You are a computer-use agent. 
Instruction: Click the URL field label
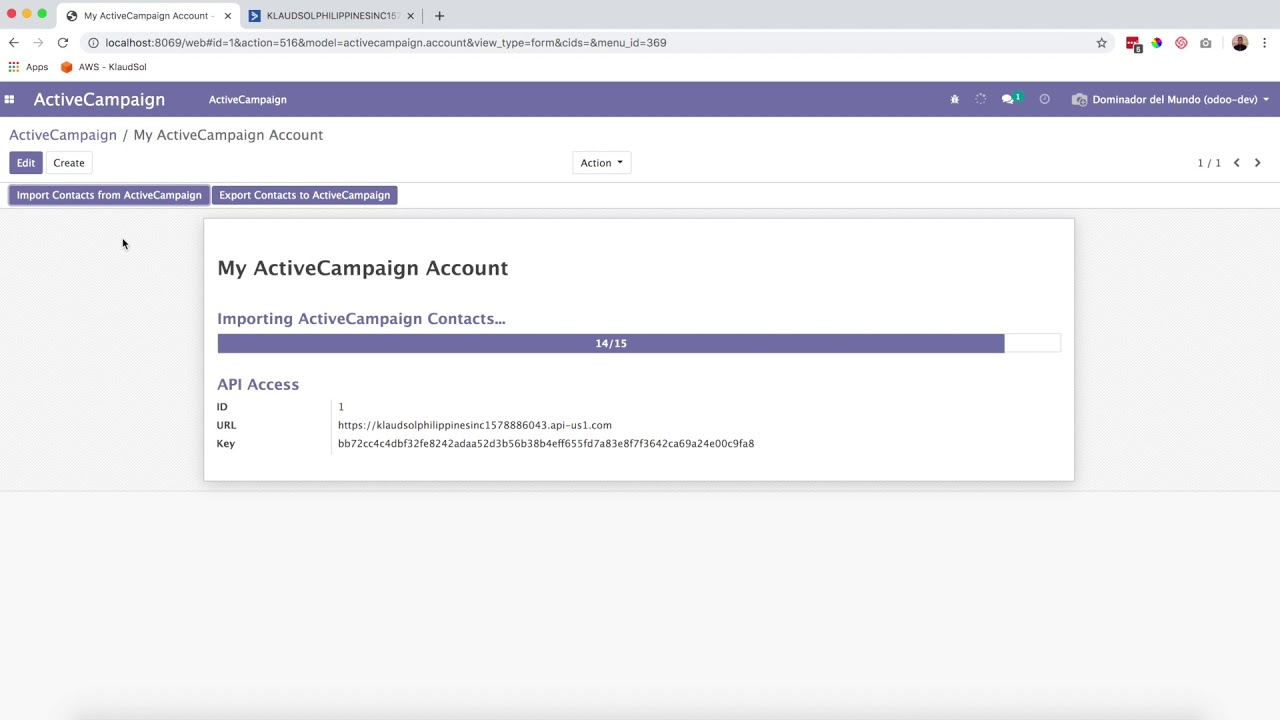pyautogui.click(x=226, y=425)
